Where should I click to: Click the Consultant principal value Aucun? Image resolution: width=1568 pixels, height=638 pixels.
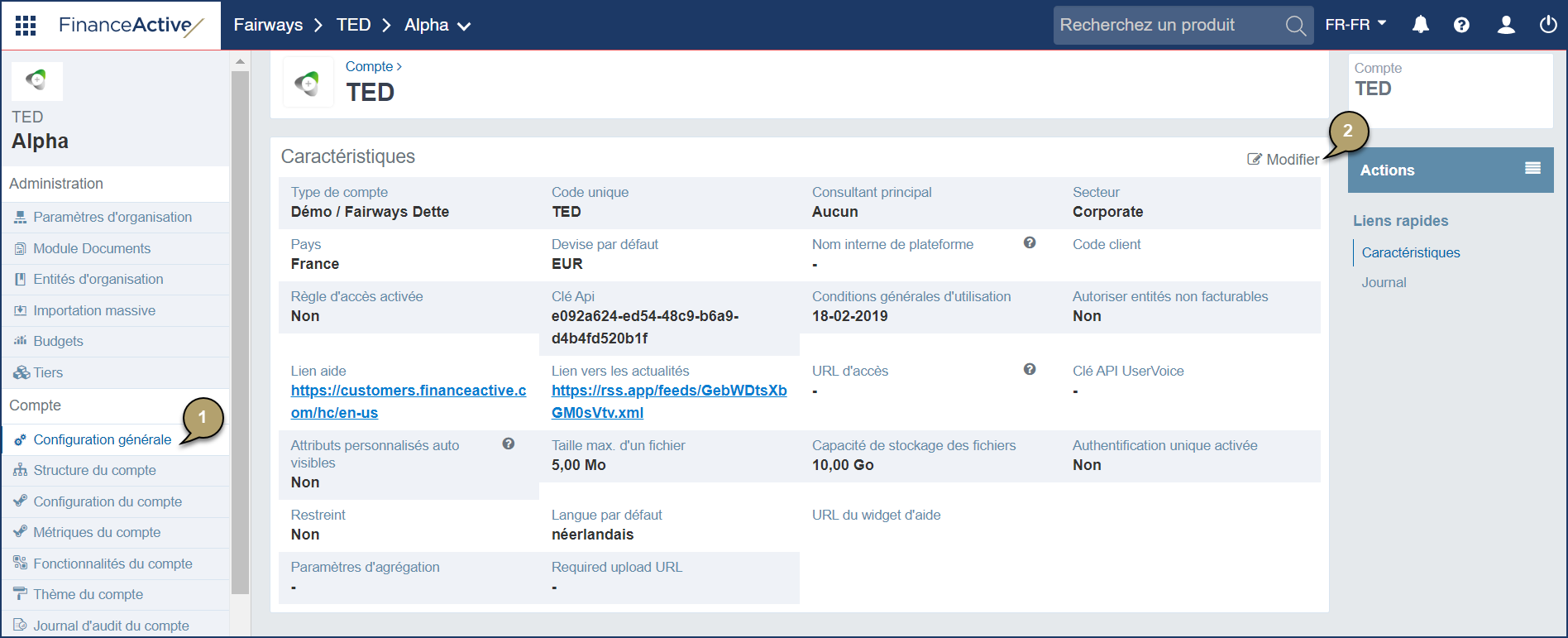(834, 212)
